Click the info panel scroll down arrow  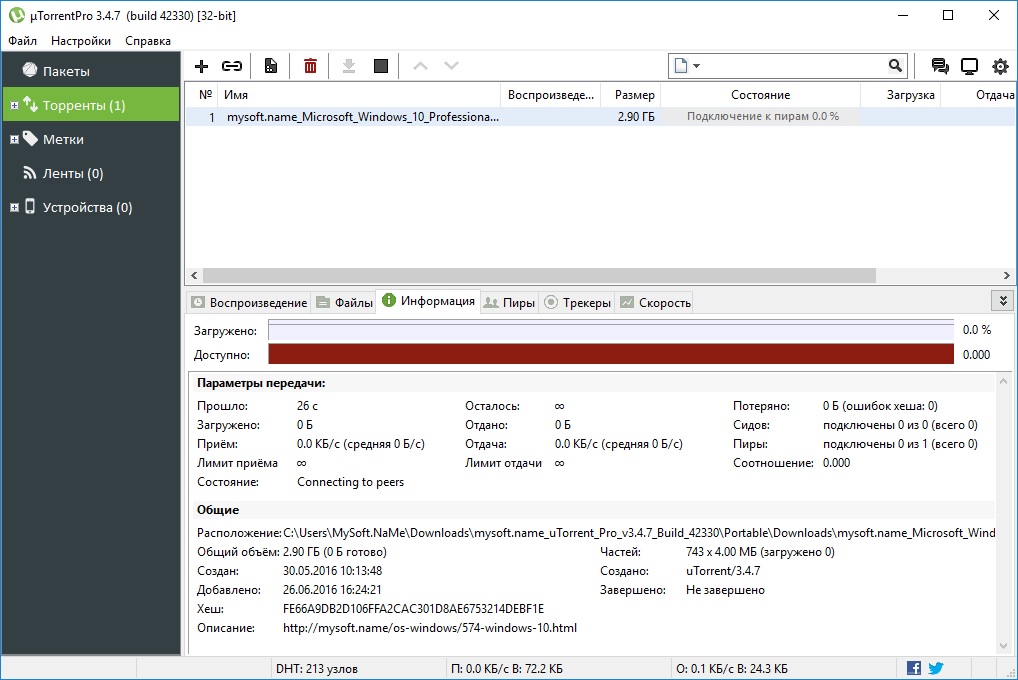click(1004, 646)
